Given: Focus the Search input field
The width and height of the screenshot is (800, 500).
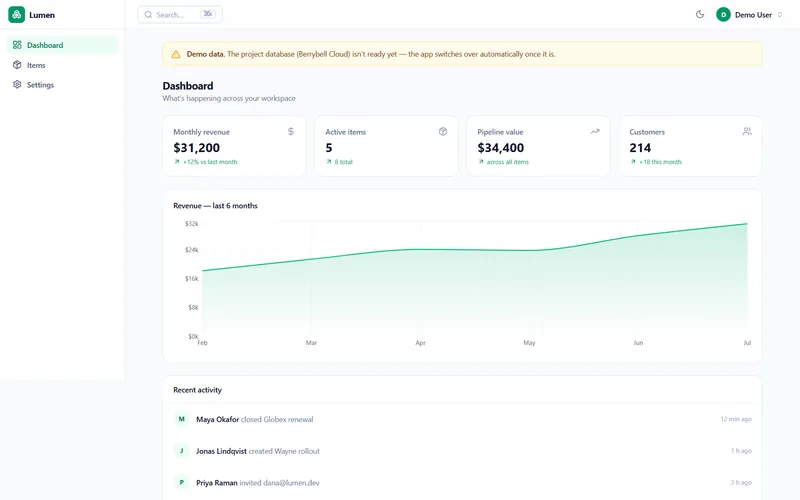Looking at the screenshot, I should coord(180,15).
